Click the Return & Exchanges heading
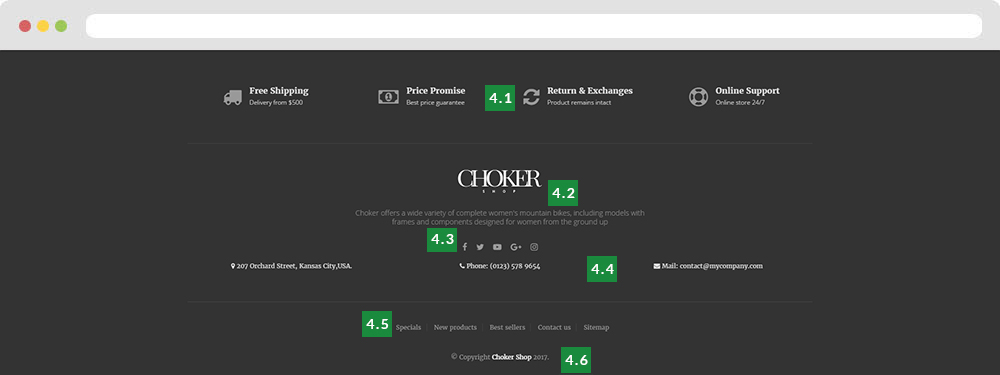 (590, 91)
